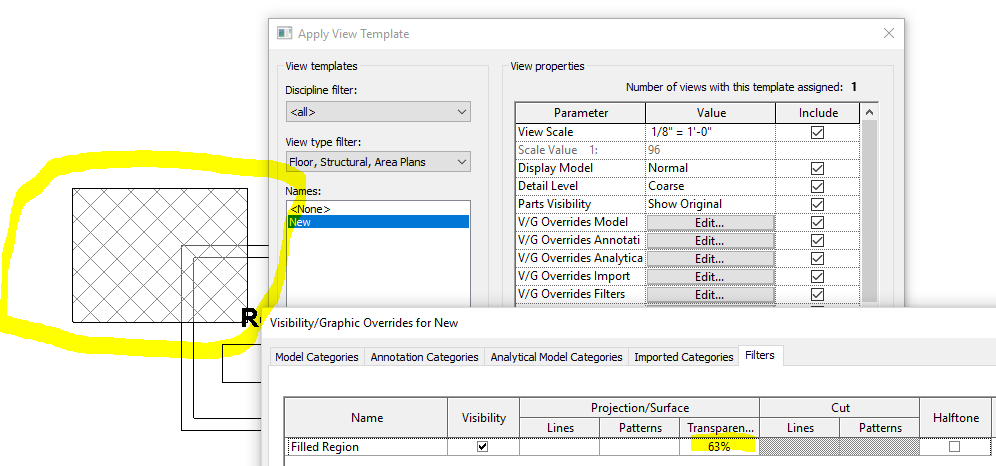Expand the View type filter dropdown
This screenshot has width=996, height=466.
pos(378,161)
